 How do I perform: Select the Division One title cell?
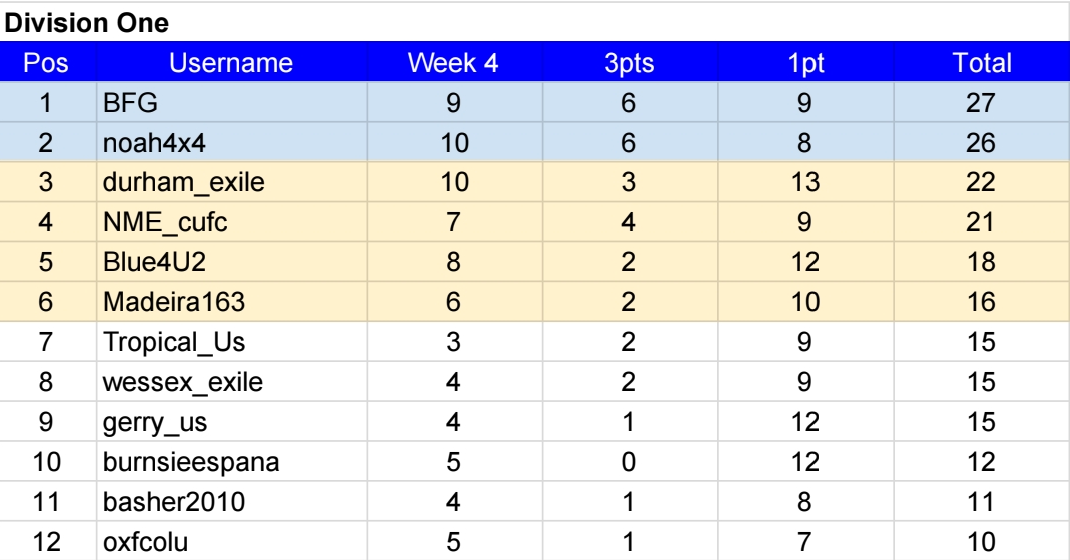point(535,23)
